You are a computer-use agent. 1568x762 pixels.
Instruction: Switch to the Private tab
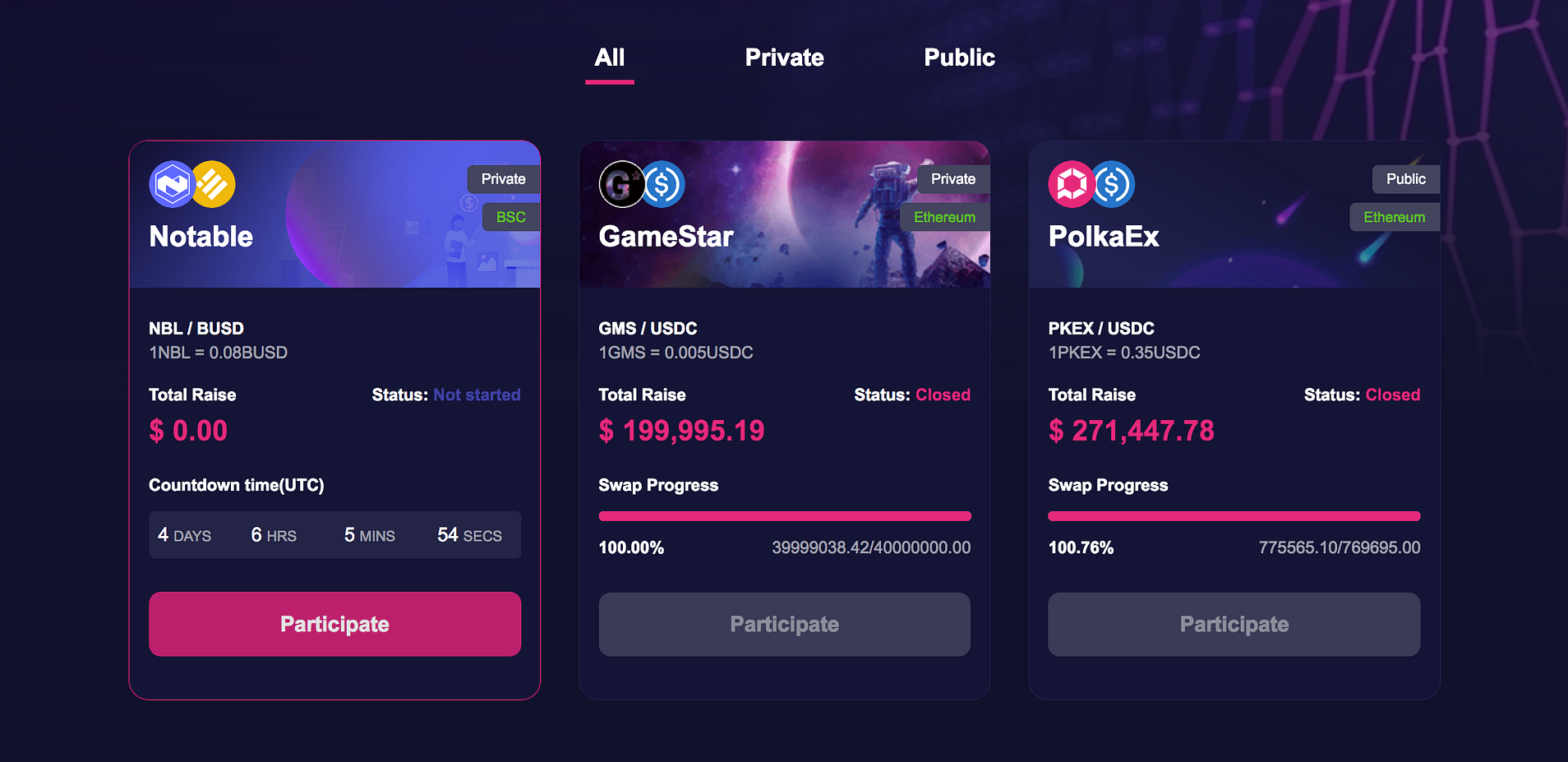click(x=784, y=58)
